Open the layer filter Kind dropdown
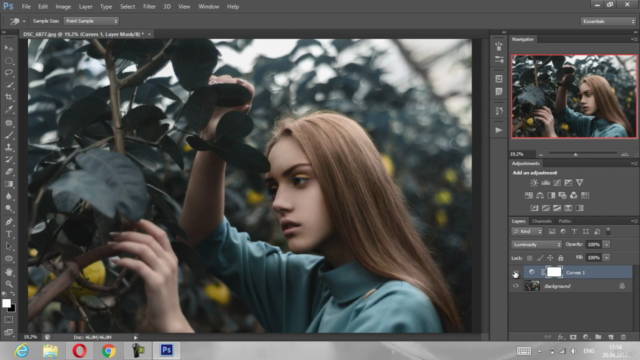The width and height of the screenshot is (640, 360). point(527,231)
